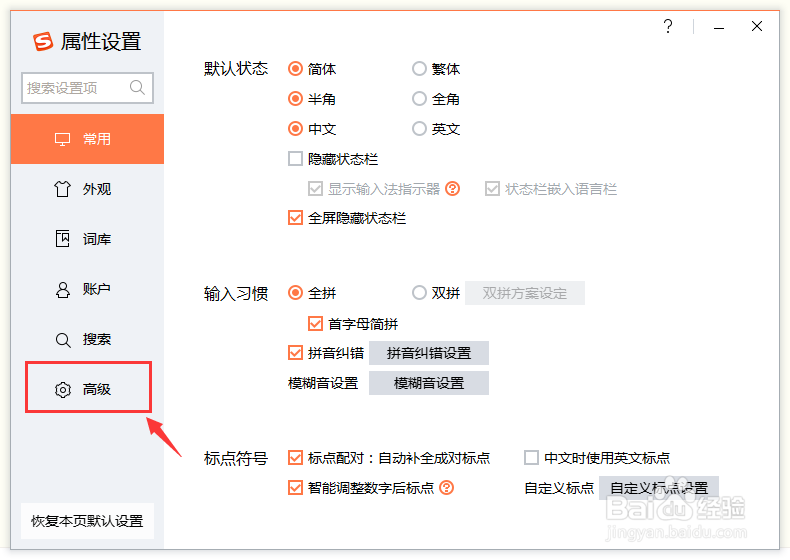
Task: Click the 模糊音设置 button
Action: coord(428,383)
